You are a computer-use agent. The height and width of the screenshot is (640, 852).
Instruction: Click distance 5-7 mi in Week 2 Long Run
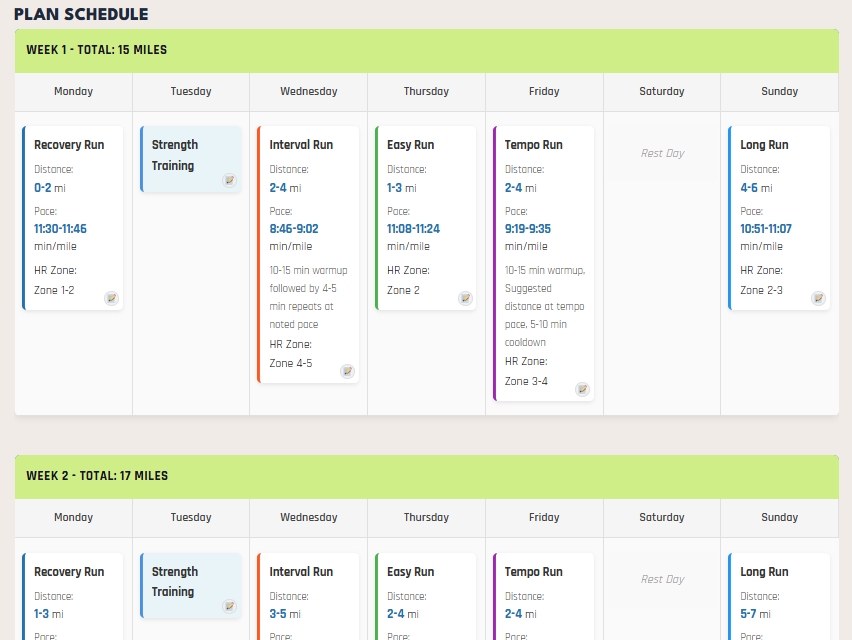[755, 614]
